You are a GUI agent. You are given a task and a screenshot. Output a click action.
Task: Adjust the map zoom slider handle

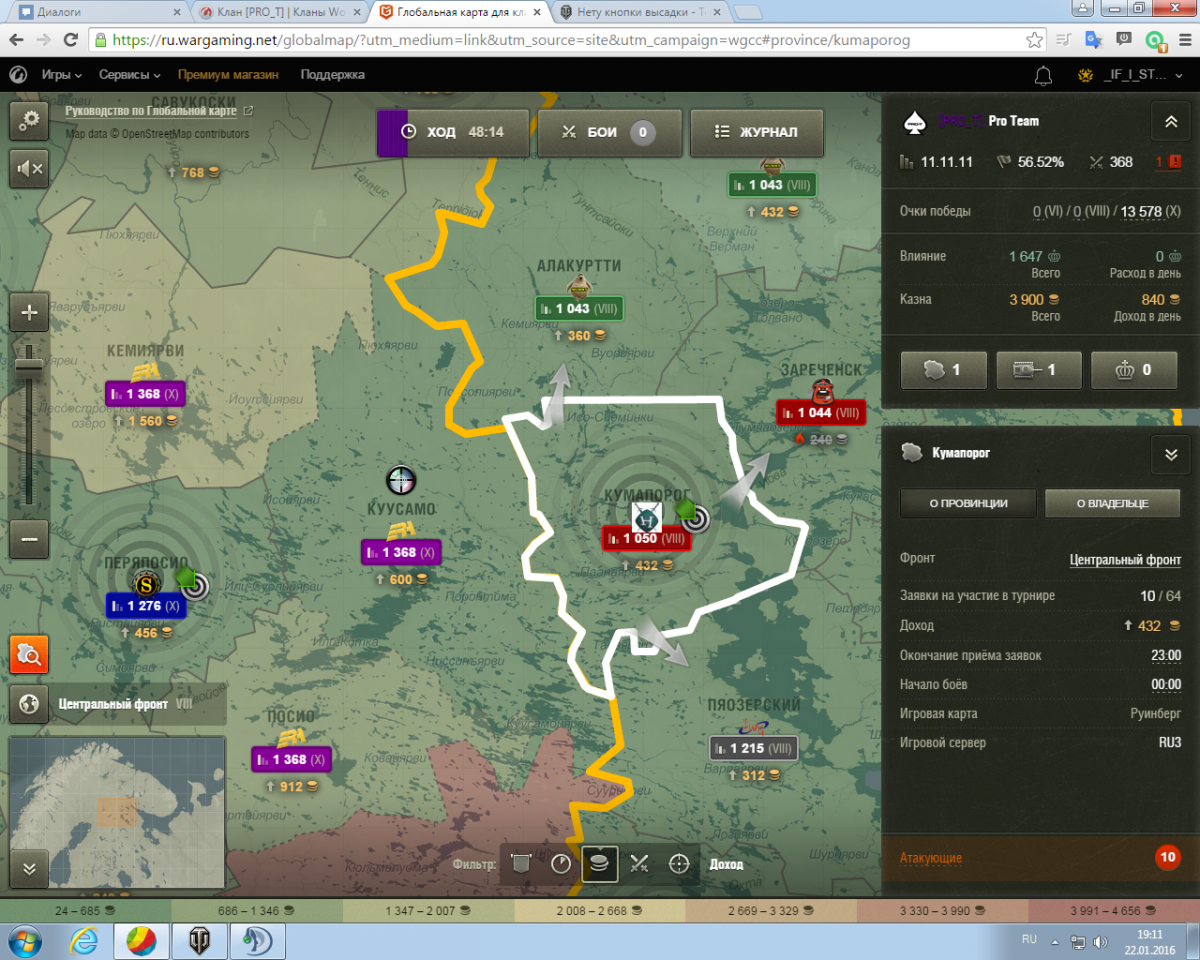[29, 367]
